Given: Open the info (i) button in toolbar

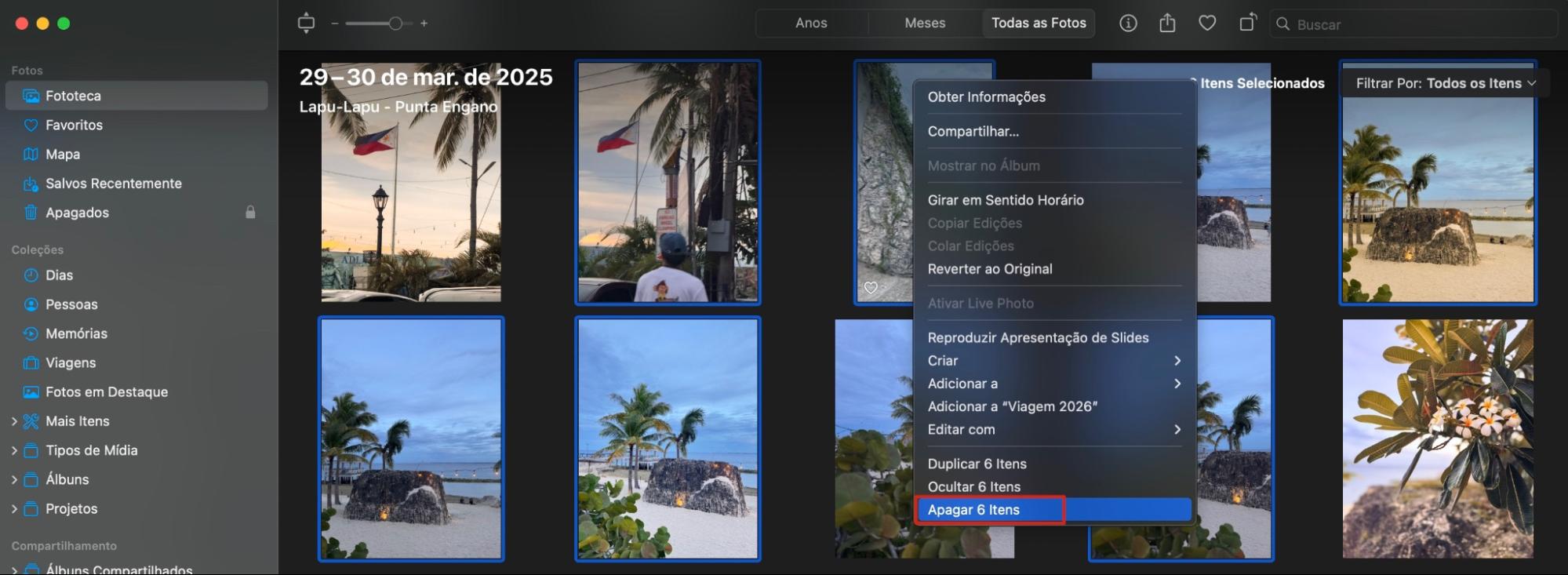Looking at the screenshot, I should [1128, 24].
